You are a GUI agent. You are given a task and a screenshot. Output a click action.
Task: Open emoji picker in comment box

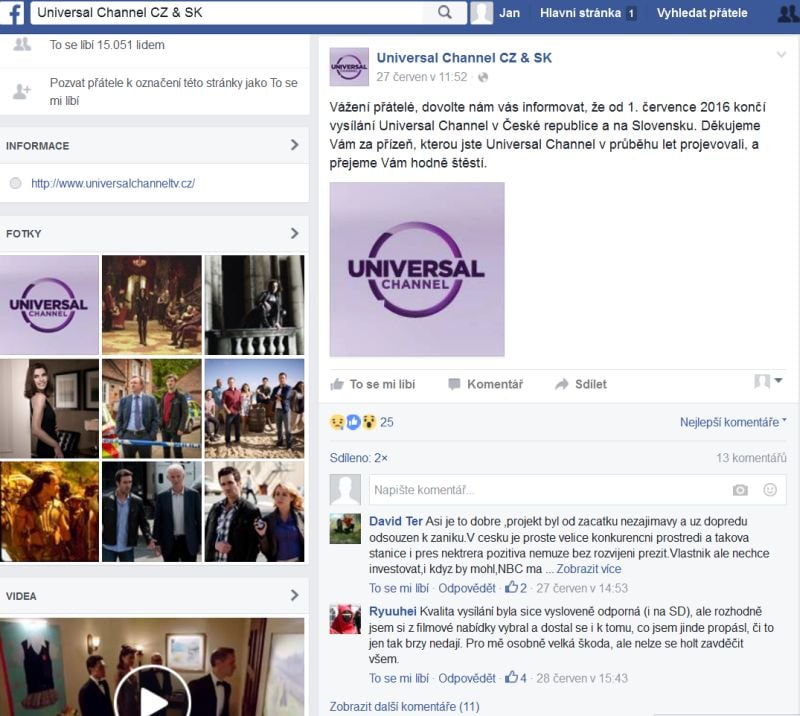pyautogui.click(x=770, y=490)
